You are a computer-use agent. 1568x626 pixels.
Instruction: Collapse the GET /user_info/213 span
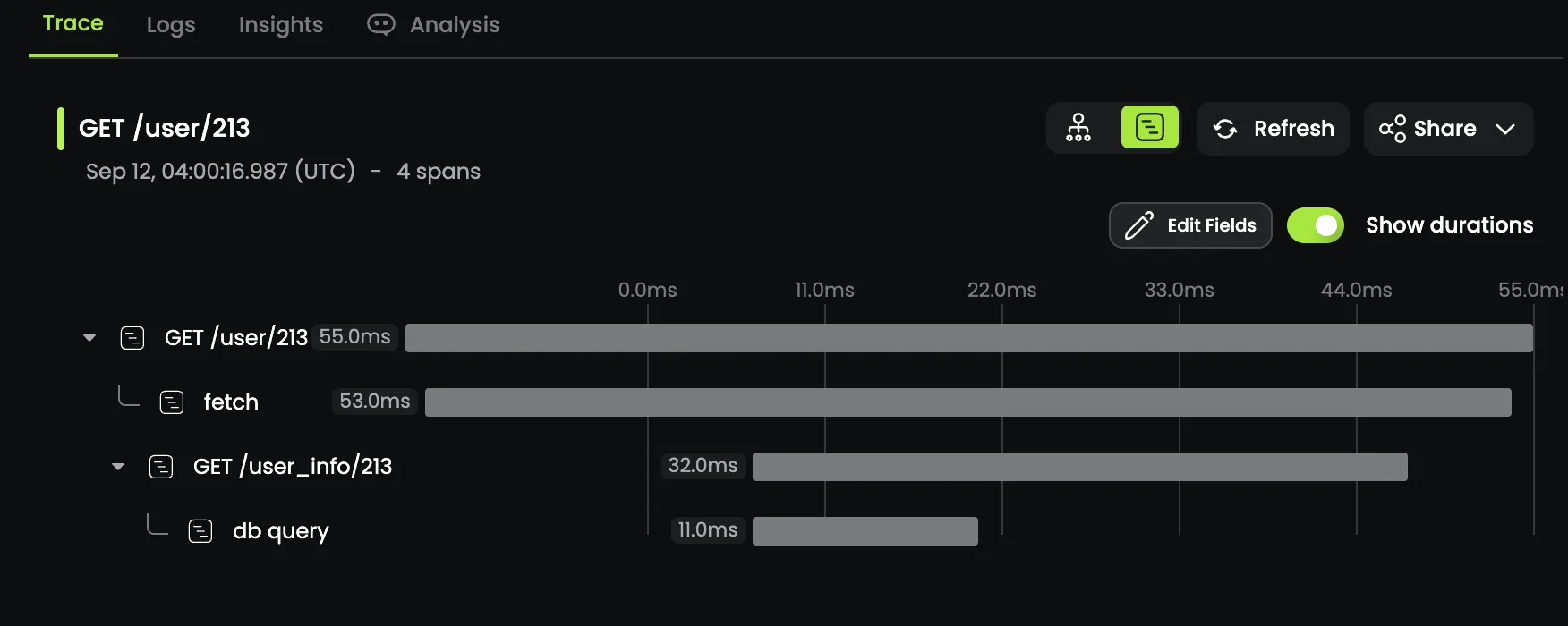(118, 467)
